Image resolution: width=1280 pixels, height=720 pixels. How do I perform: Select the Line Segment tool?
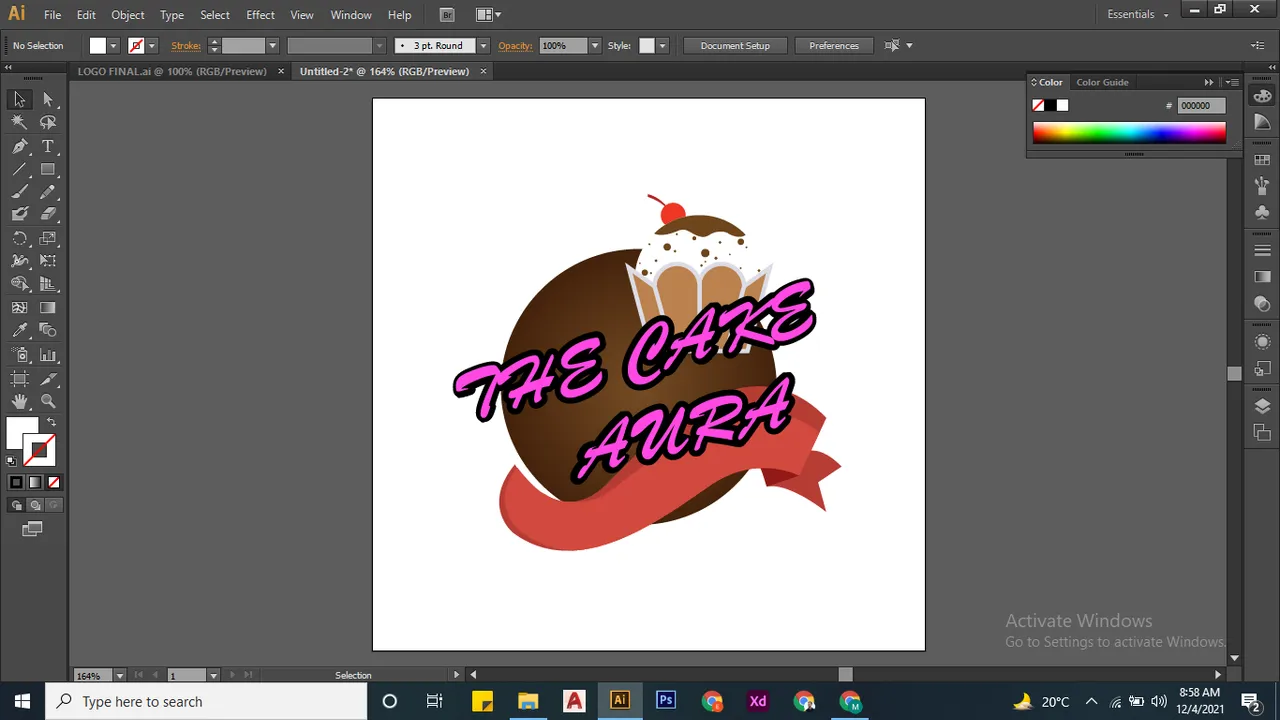click(19, 169)
